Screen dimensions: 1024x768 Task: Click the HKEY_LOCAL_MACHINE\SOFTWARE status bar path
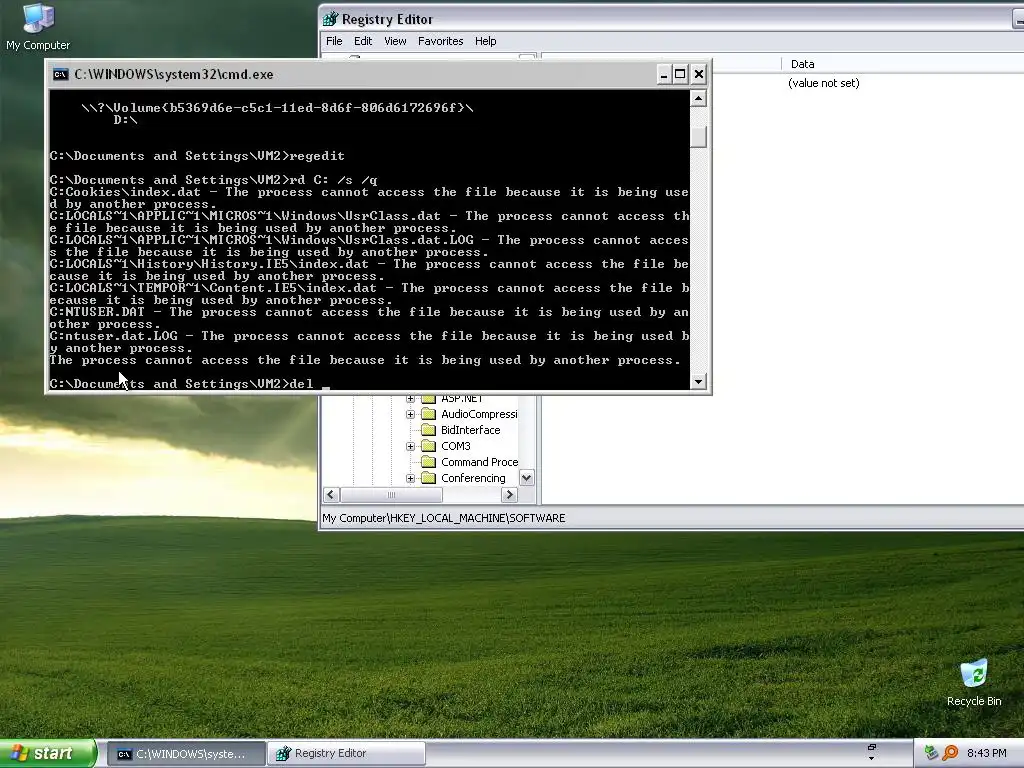pos(443,518)
